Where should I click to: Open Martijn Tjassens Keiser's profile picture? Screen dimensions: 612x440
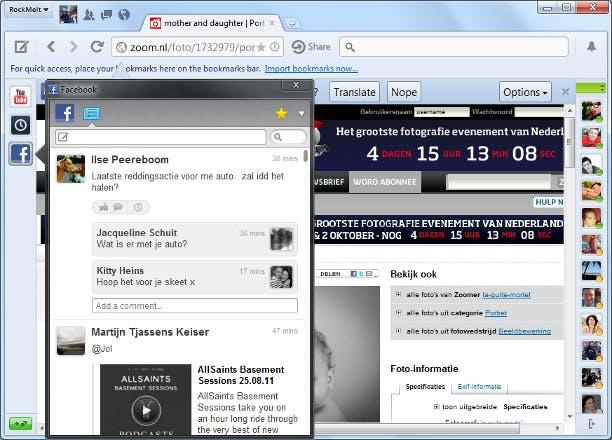coord(71,340)
